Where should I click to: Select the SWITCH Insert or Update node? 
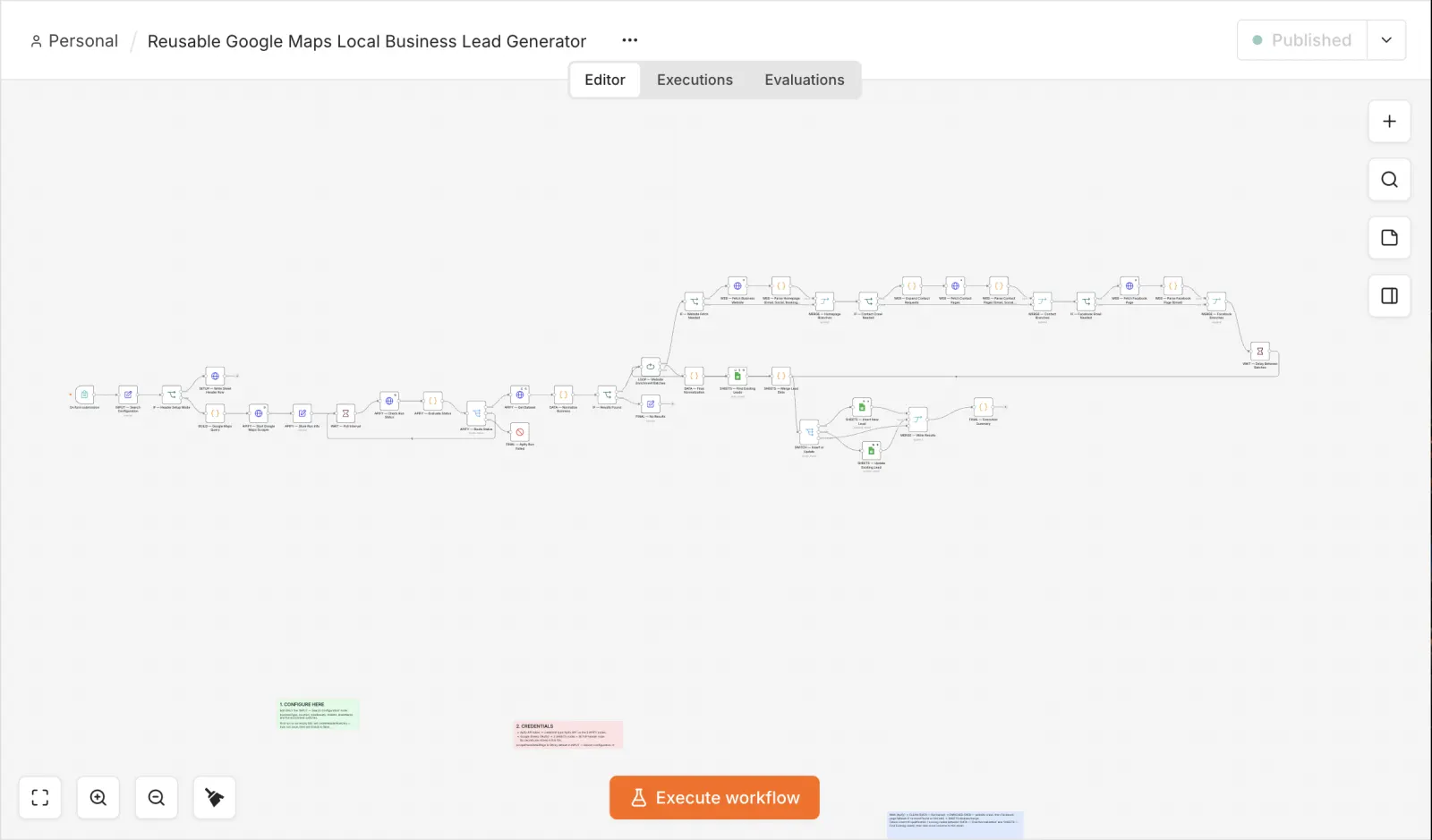pyautogui.click(x=809, y=432)
